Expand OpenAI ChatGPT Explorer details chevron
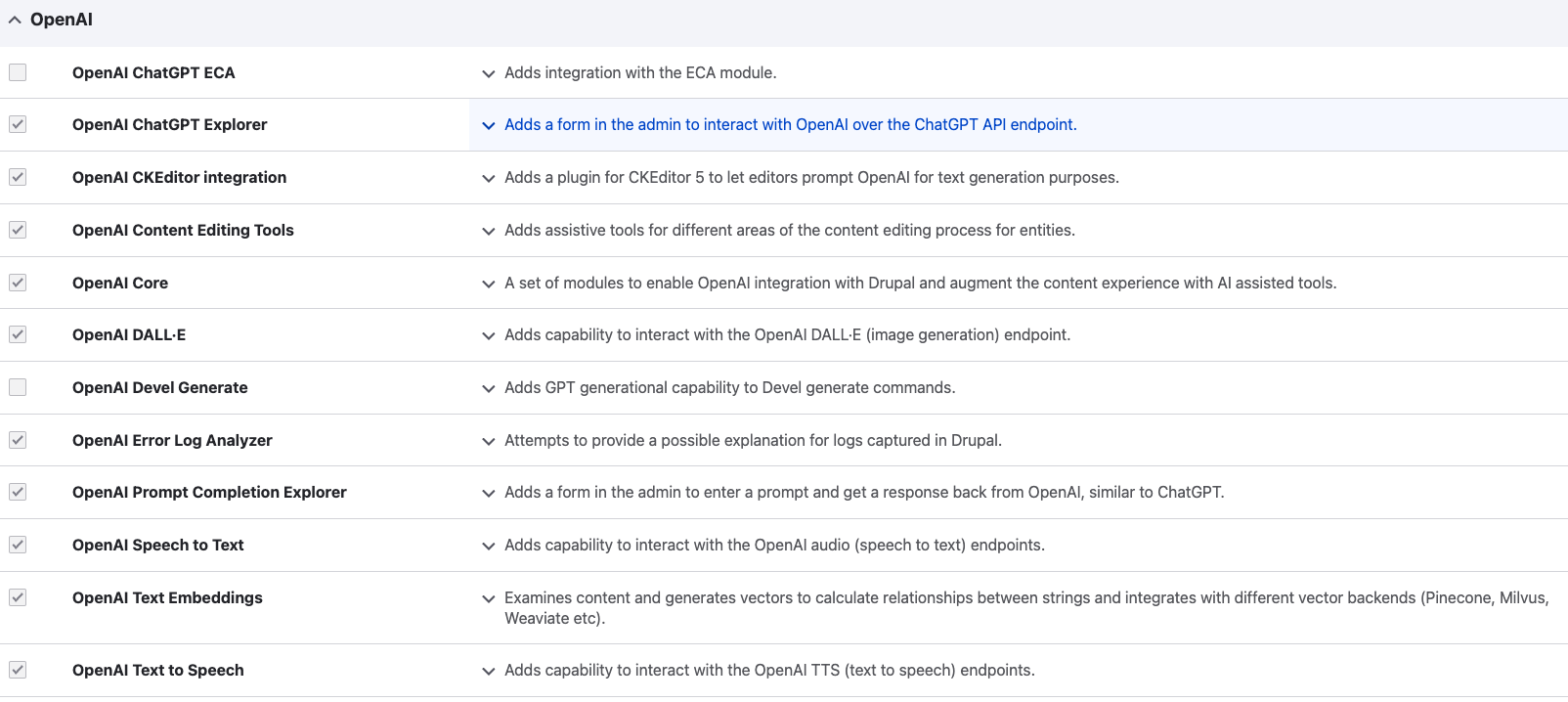This screenshot has height=702, width=1568. click(489, 125)
